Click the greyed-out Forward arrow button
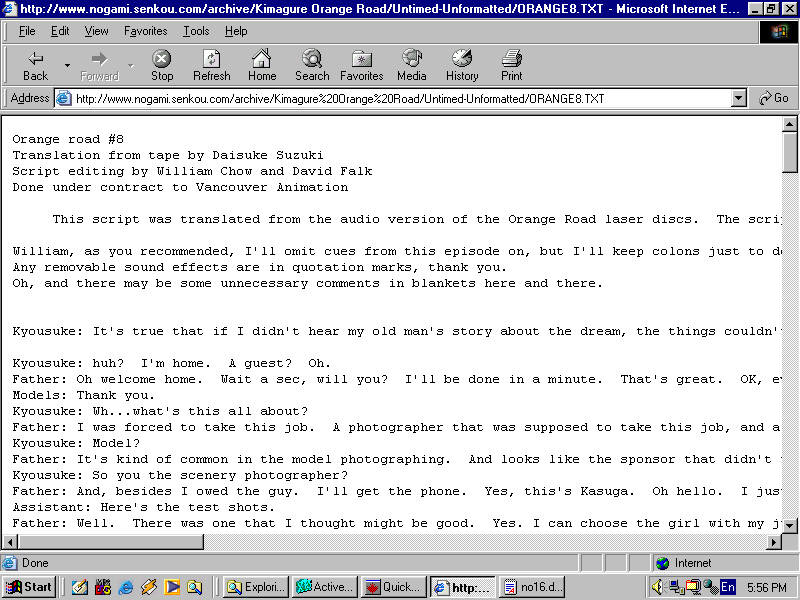The width and height of the screenshot is (800, 600). coord(99,65)
